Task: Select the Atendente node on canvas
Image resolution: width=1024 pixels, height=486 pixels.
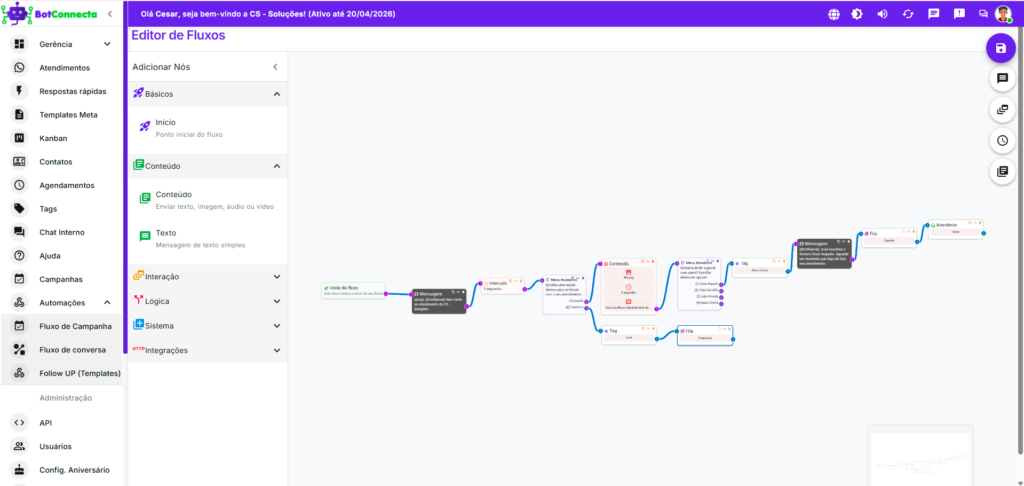Action: 955,229
